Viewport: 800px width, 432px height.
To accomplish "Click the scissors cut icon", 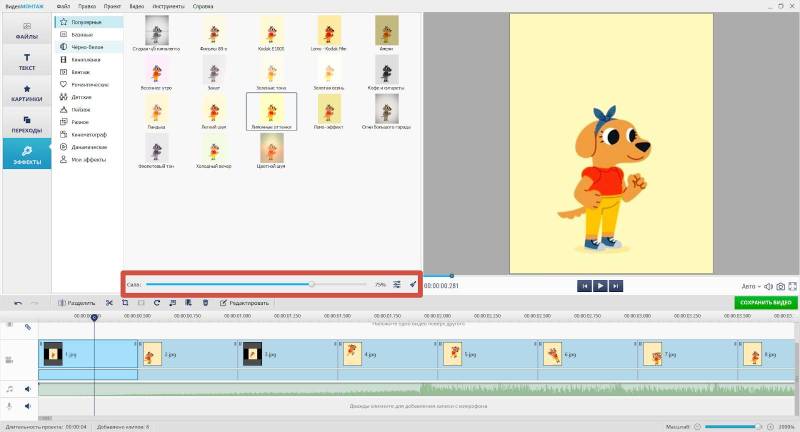I will [x=109, y=303].
